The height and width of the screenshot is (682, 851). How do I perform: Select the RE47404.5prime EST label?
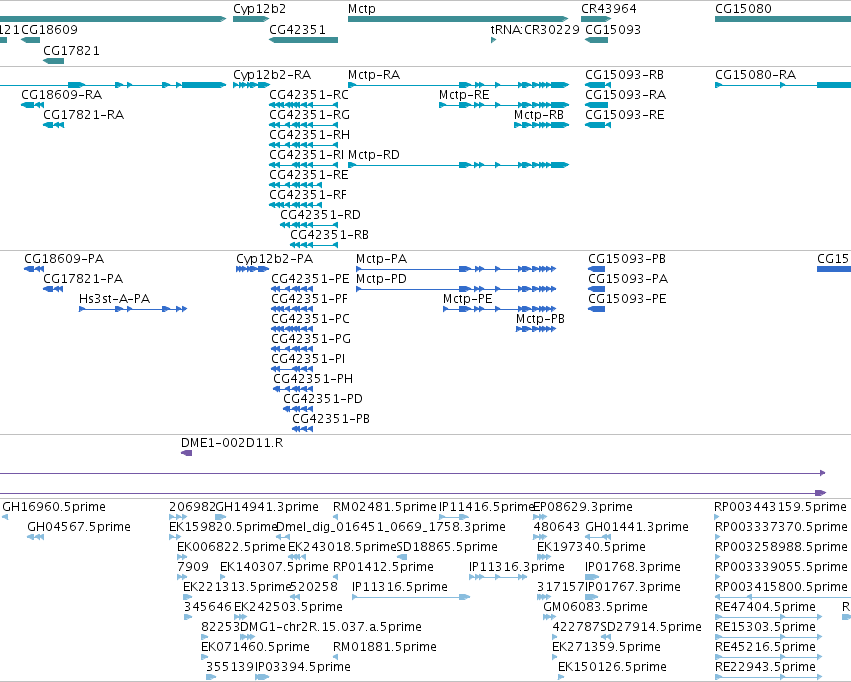pos(765,607)
